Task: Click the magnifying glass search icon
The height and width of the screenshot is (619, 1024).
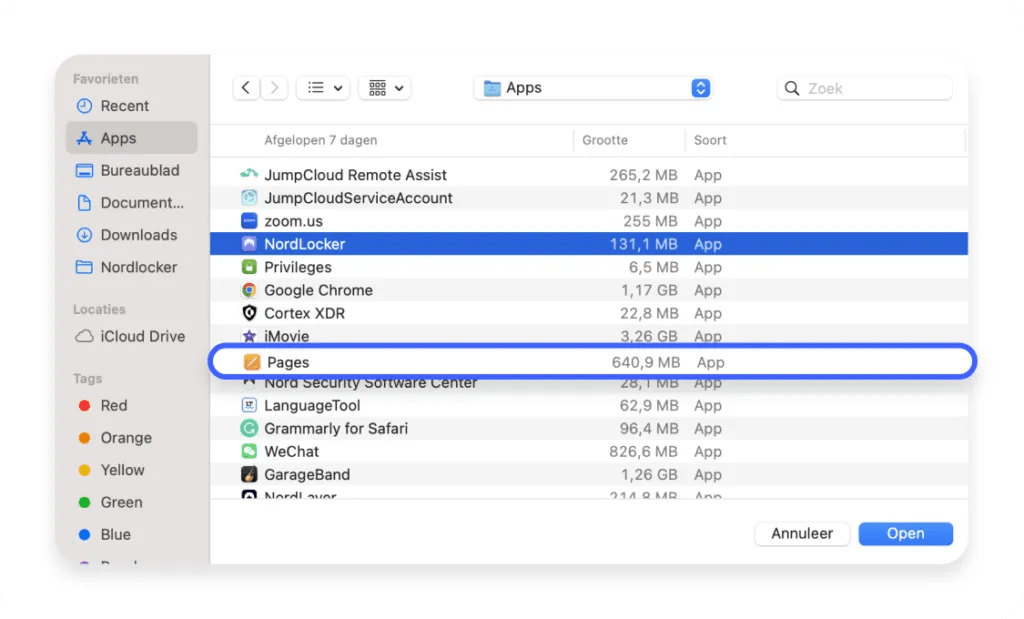Action: [792, 88]
